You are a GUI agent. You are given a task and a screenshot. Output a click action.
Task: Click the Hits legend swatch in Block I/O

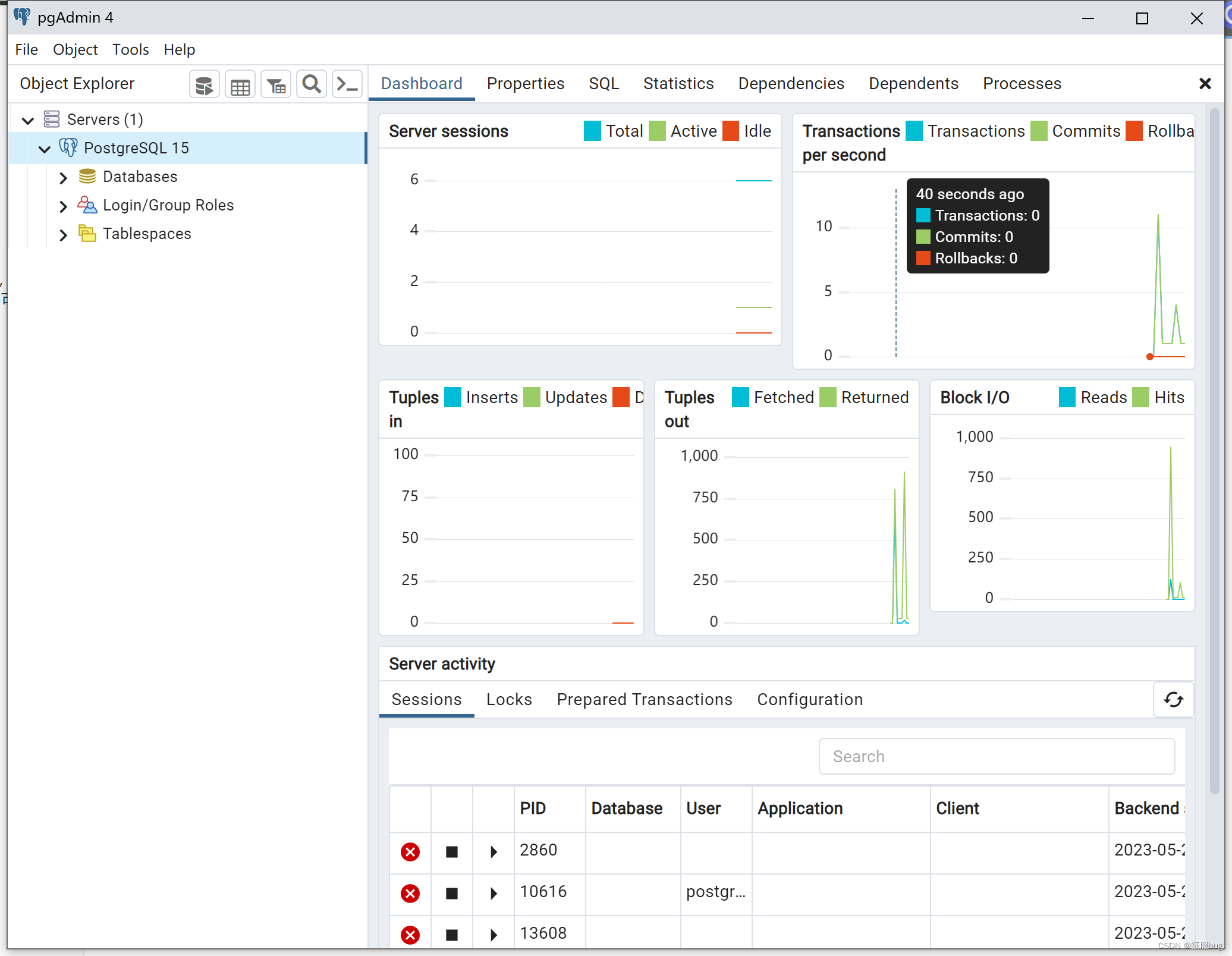point(1141,397)
